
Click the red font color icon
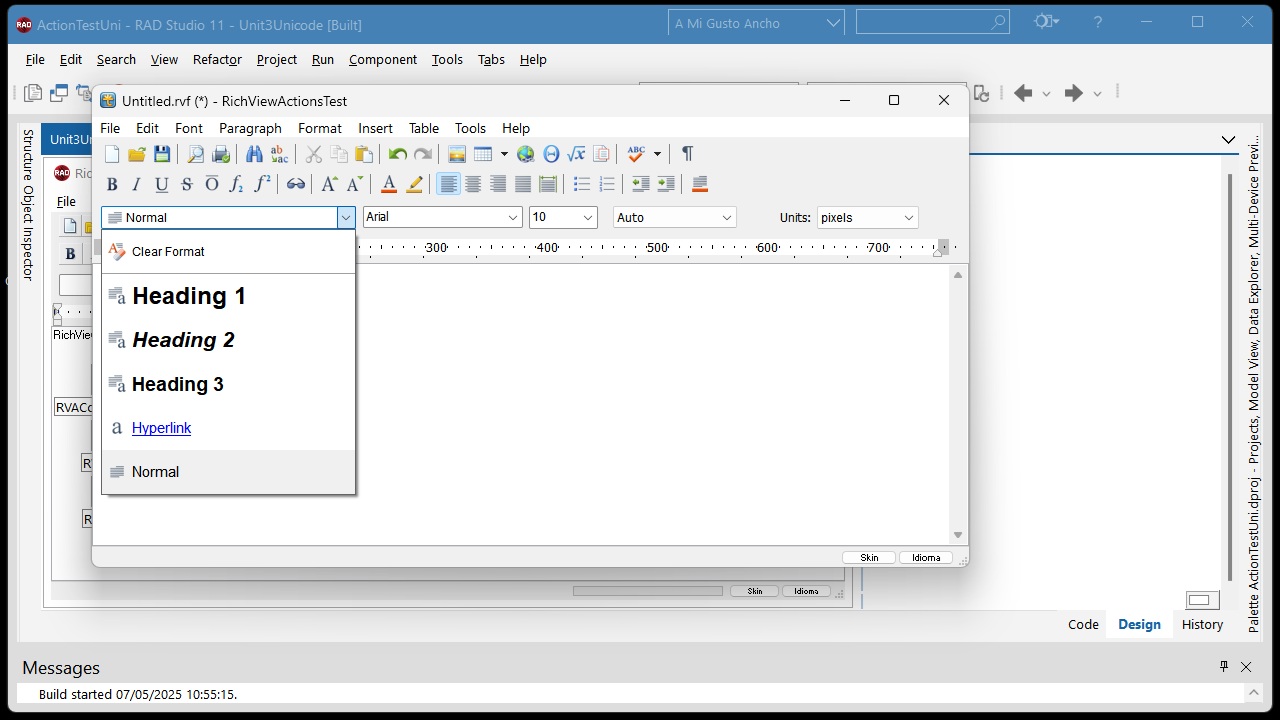pyautogui.click(x=389, y=184)
